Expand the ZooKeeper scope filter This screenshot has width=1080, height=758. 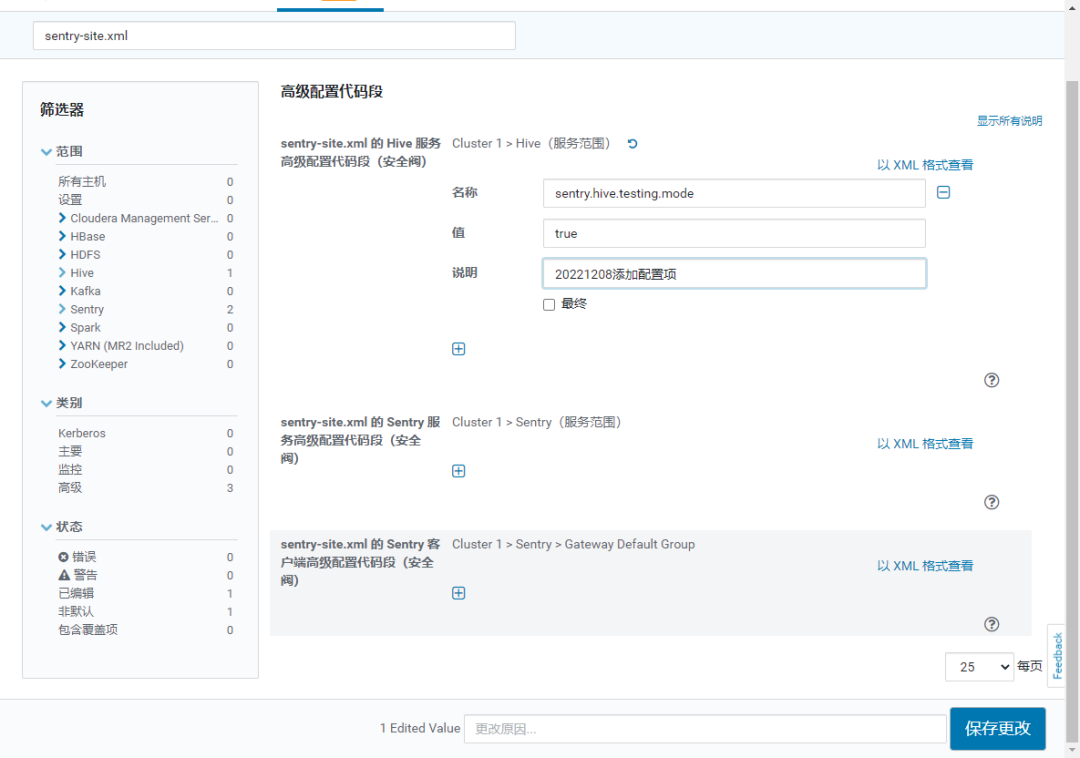[62, 364]
